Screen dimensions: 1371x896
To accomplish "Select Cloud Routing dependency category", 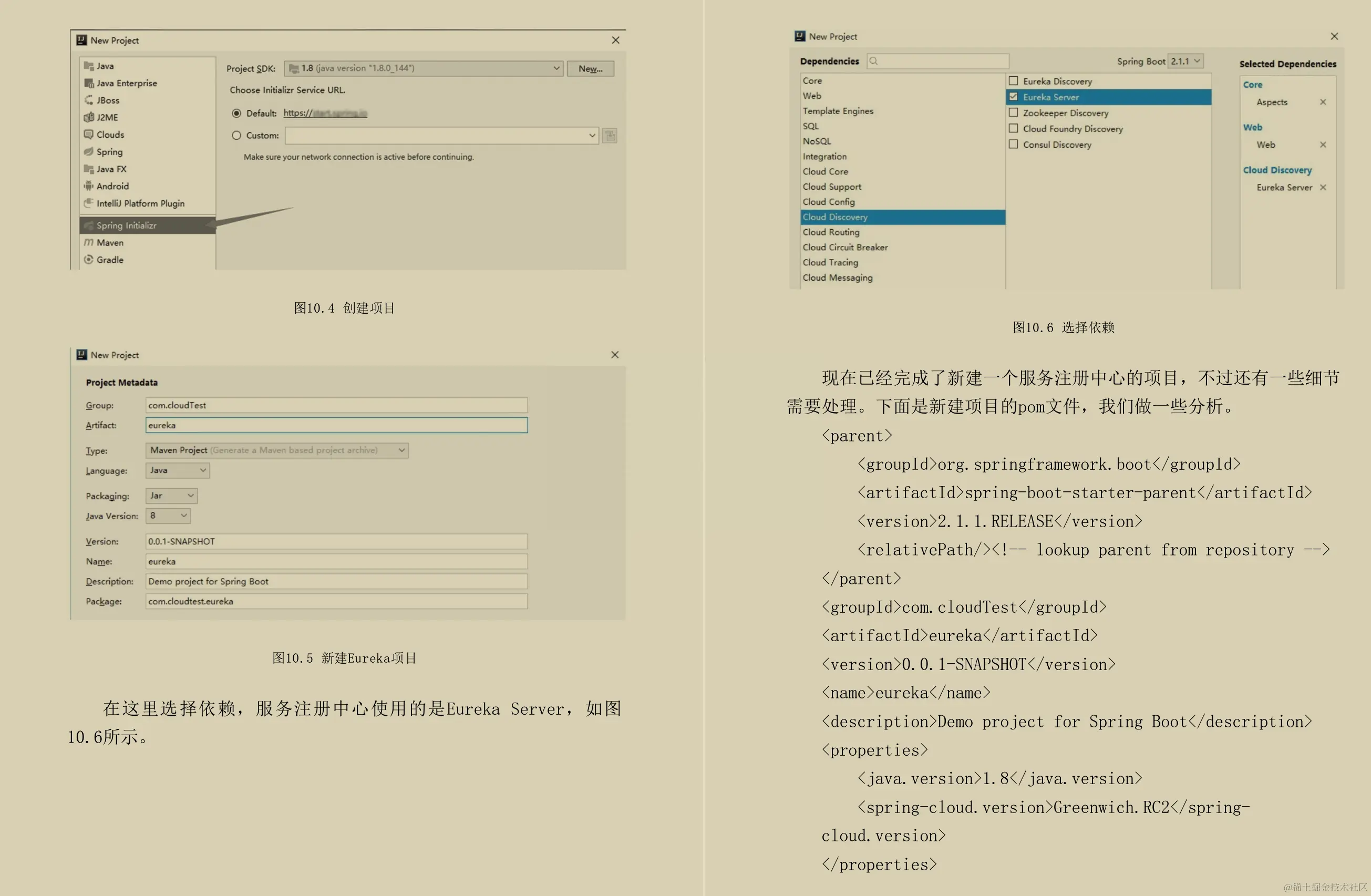I will click(x=831, y=232).
